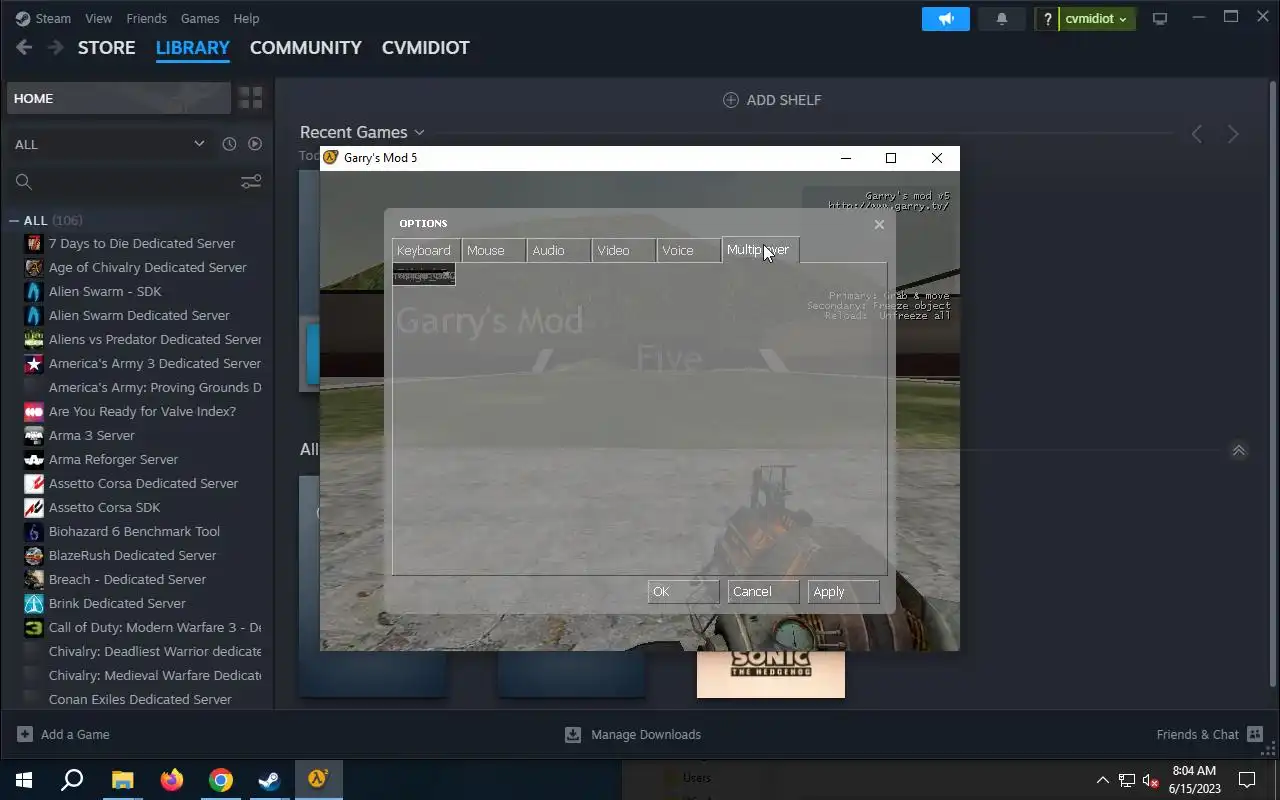This screenshot has width=1280, height=800.
Task: Open Friends & Chat
Action: (x=1210, y=734)
